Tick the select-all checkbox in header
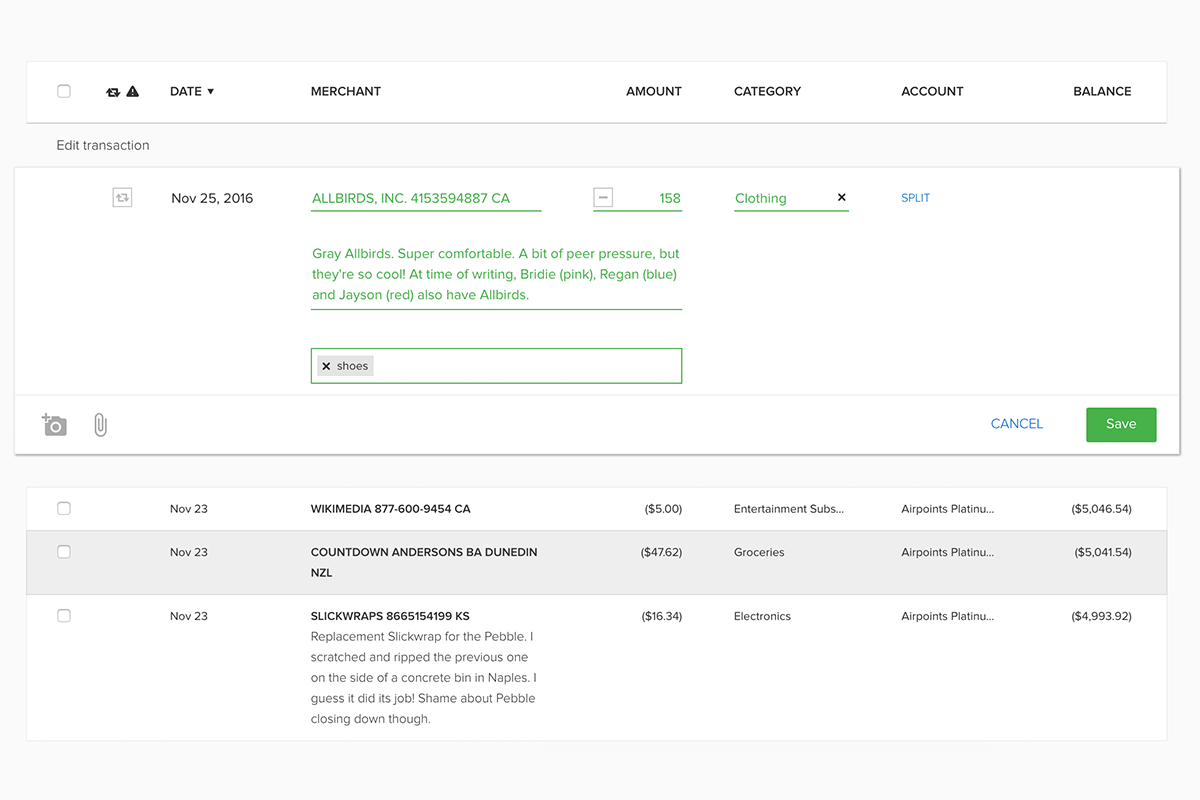 click(x=64, y=91)
